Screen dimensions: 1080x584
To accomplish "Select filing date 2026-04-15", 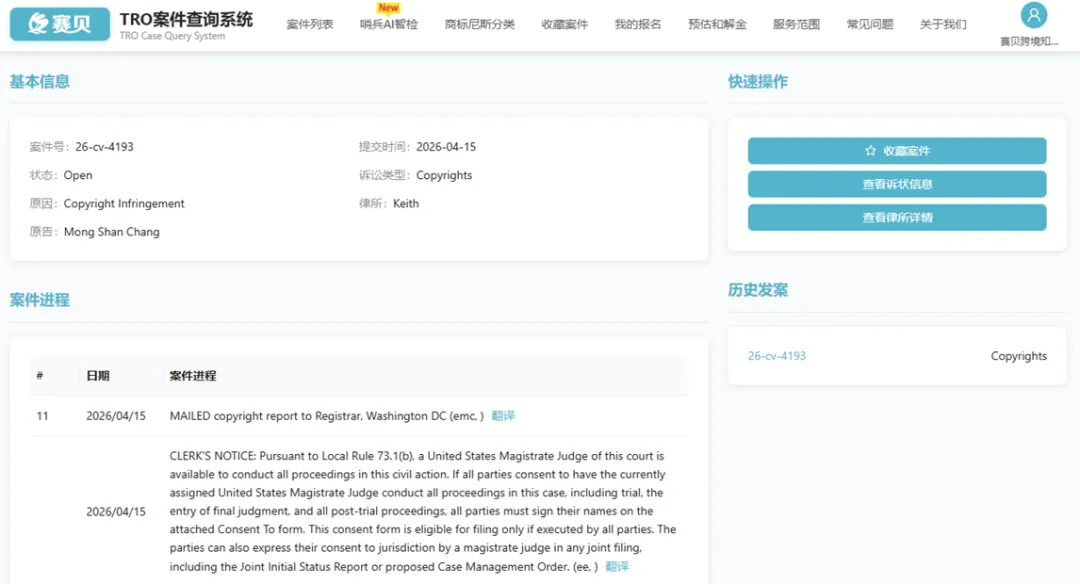I will click(x=446, y=147).
